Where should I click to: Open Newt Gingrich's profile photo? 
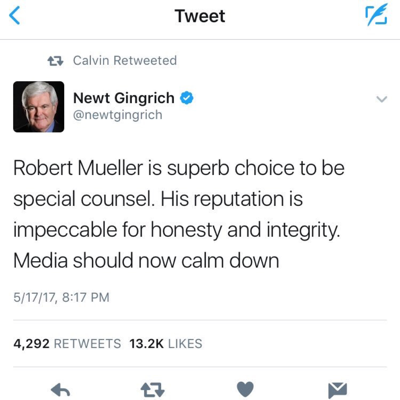click(39, 107)
